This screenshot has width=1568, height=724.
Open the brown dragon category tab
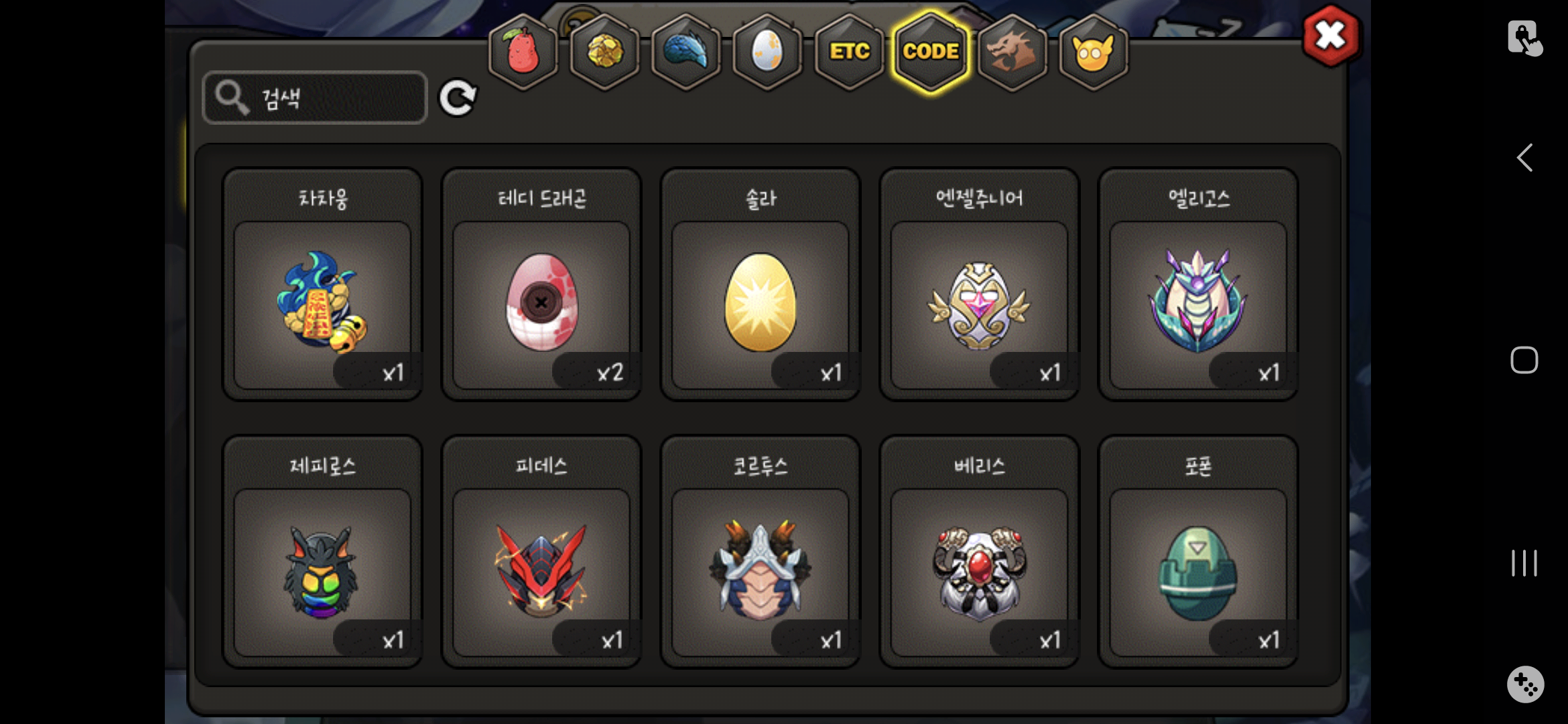[x=1012, y=52]
